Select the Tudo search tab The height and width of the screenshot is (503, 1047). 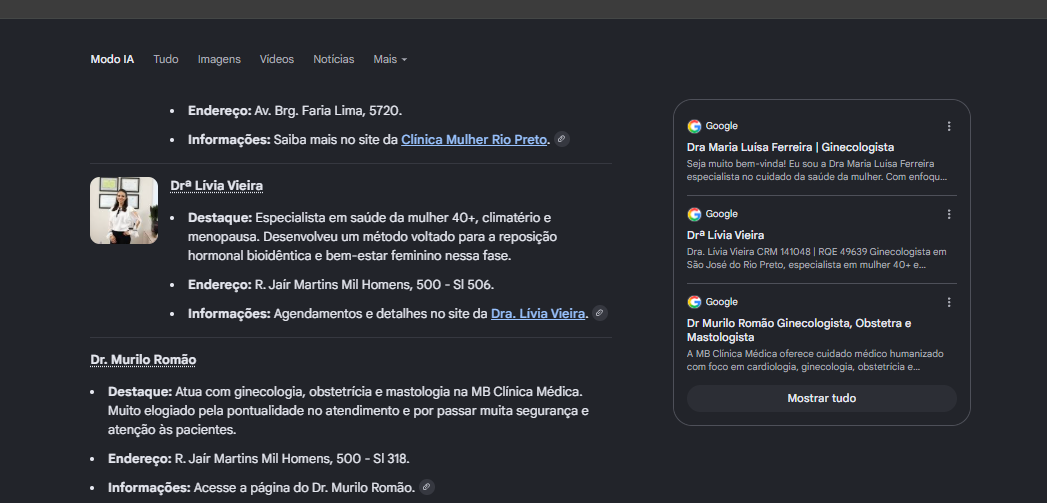coord(166,59)
